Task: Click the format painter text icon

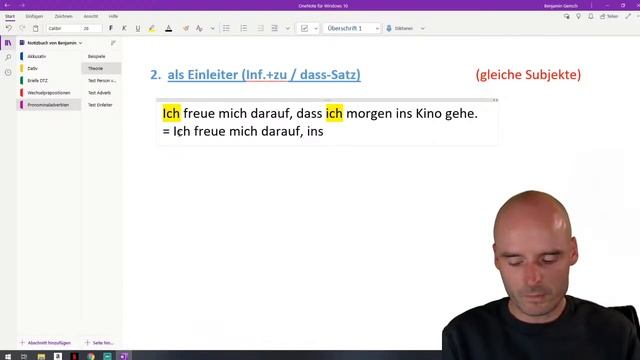Action: coord(199,28)
